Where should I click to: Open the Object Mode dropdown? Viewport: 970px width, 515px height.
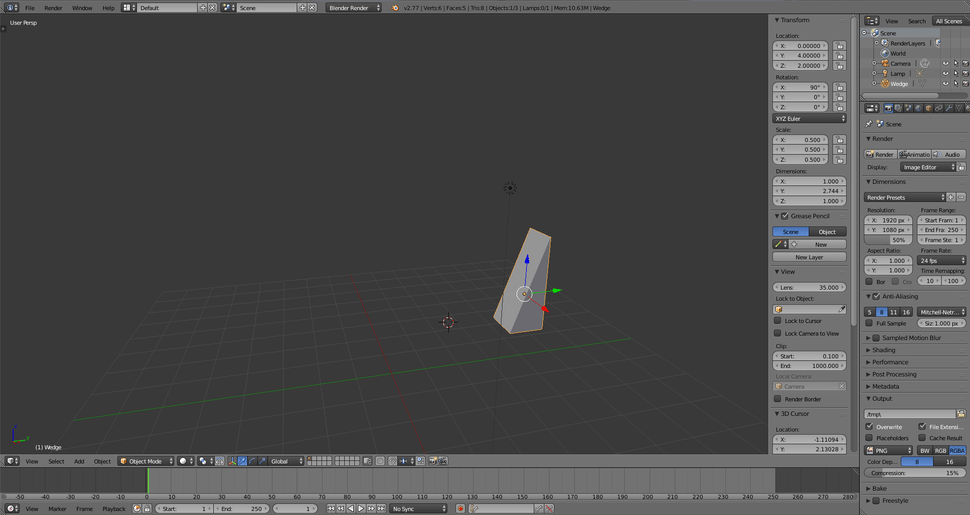point(145,461)
